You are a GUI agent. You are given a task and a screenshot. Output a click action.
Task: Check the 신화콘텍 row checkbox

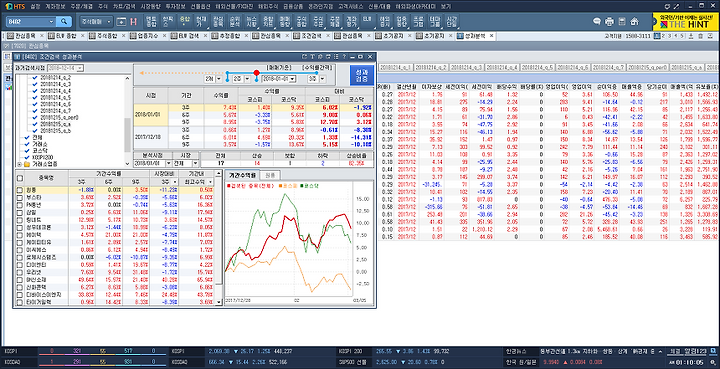(20, 287)
